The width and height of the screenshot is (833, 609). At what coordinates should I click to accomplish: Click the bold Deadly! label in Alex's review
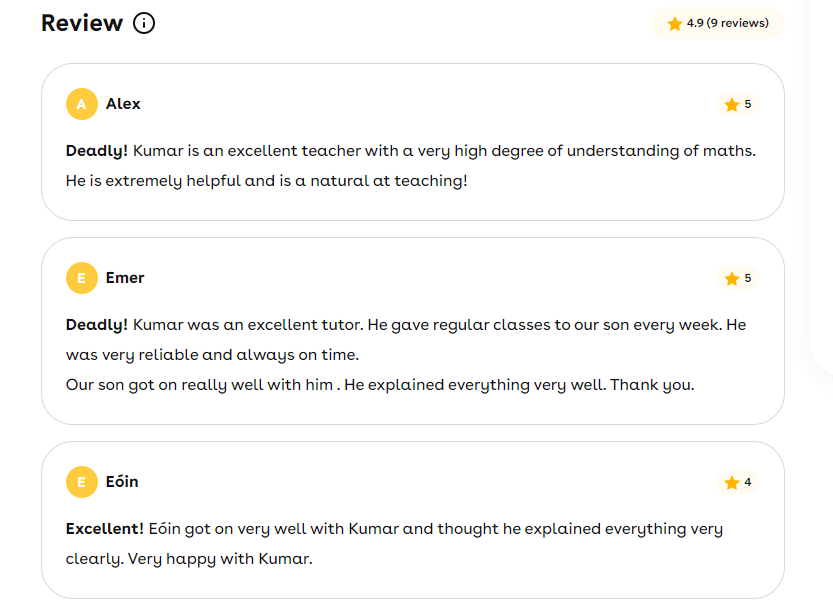(97, 151)
